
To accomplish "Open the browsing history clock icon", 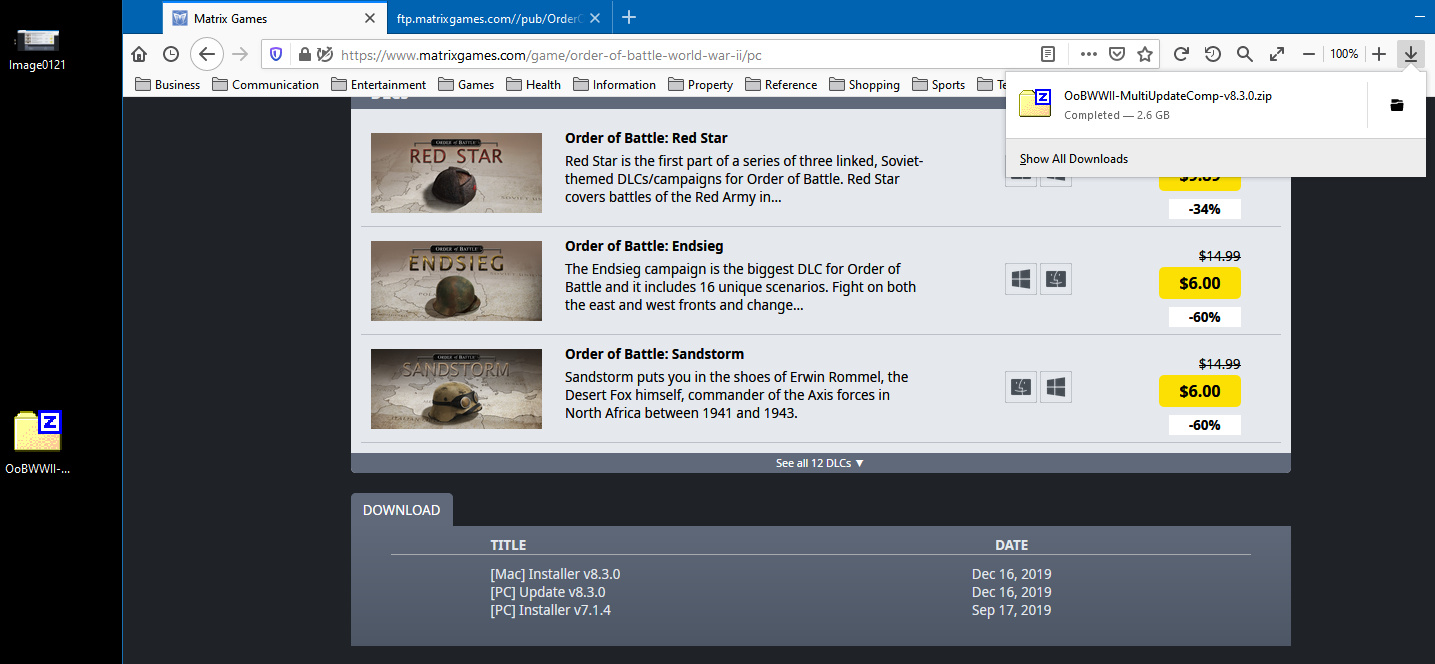I will click(171, 54).
